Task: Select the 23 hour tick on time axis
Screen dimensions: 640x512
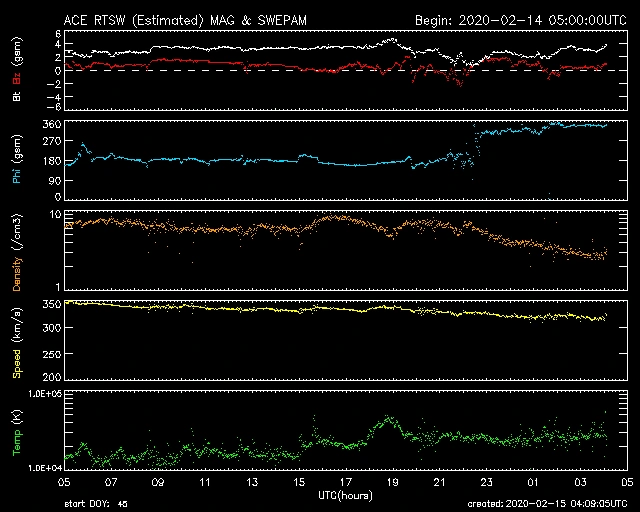Action: pyautogui.click(x=487, y=481)
